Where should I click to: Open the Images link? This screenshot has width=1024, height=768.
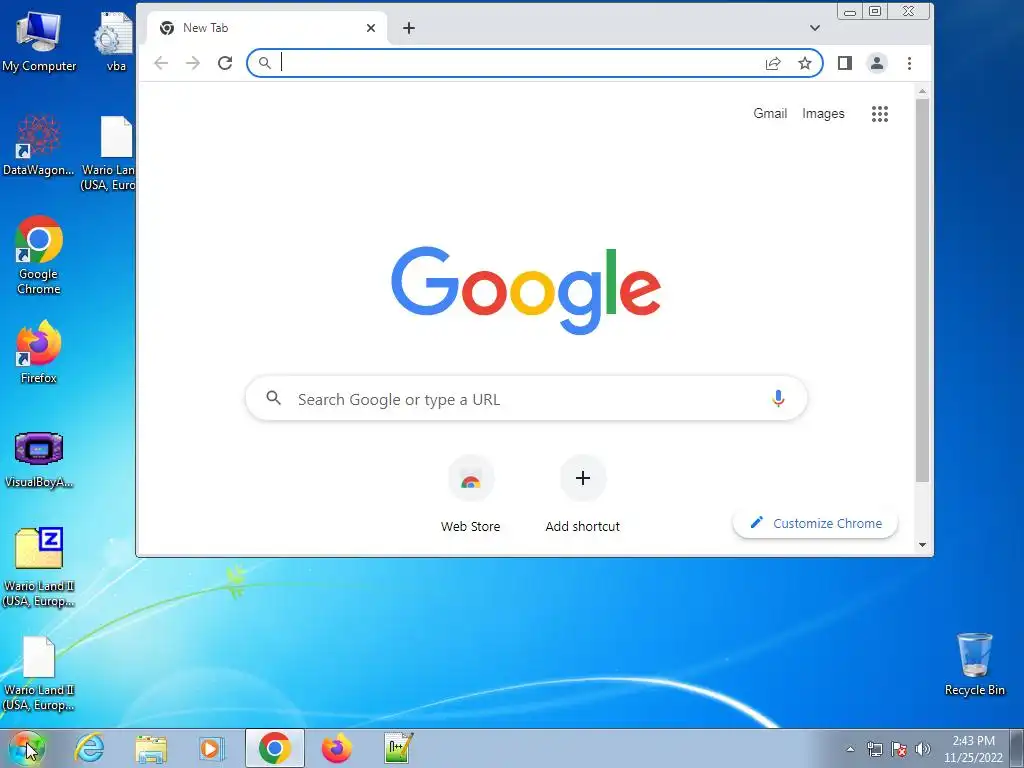823,114
